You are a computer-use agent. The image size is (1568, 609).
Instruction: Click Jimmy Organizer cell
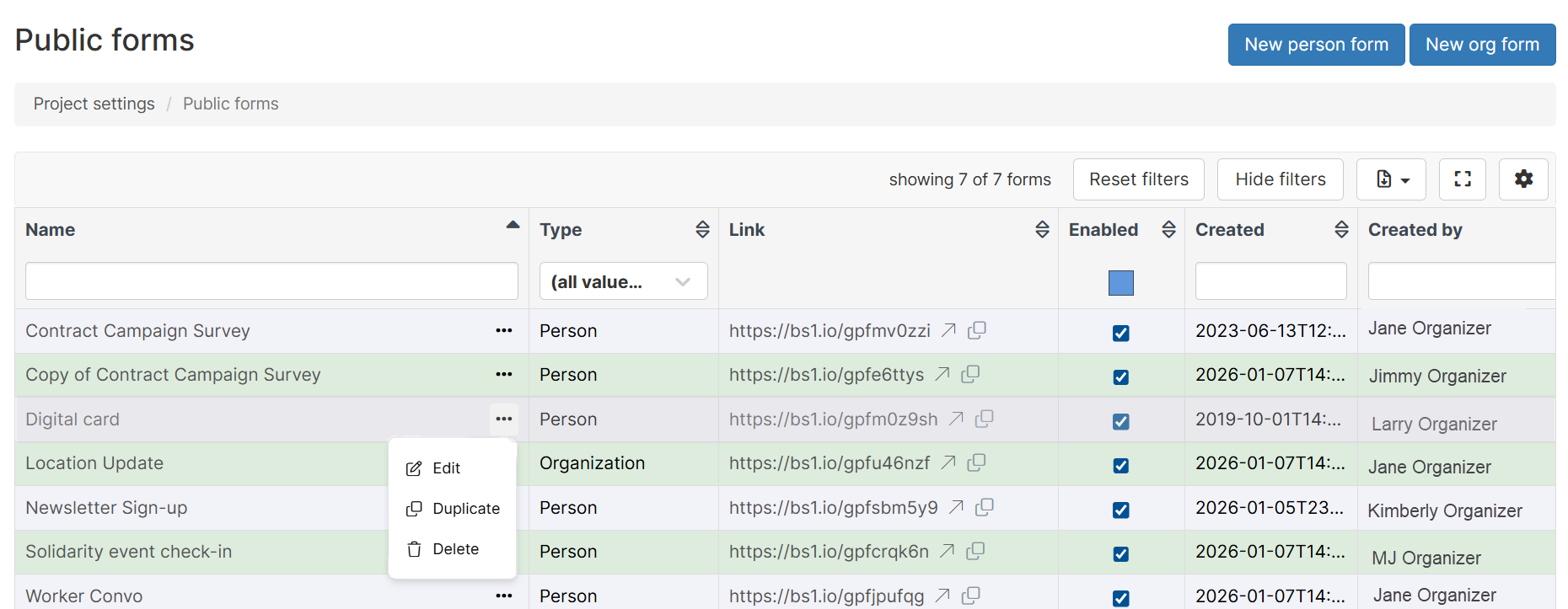[x=1437, y=376]
